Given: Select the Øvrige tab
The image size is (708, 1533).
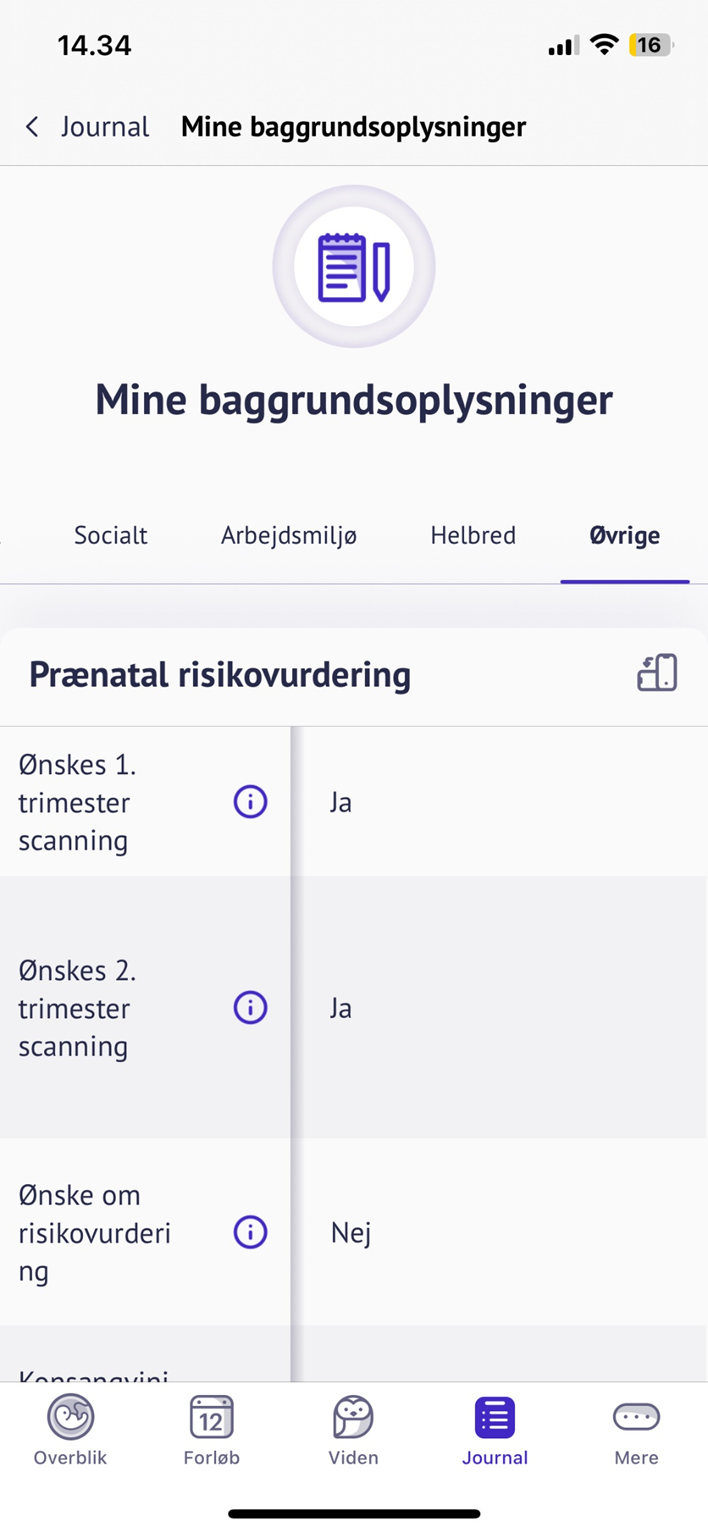Looking at the screenshot, I should tap(624, 535).
